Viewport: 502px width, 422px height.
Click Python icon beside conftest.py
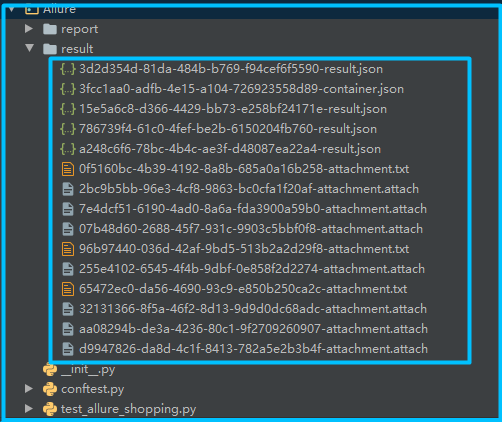click(x=50, y=389)
